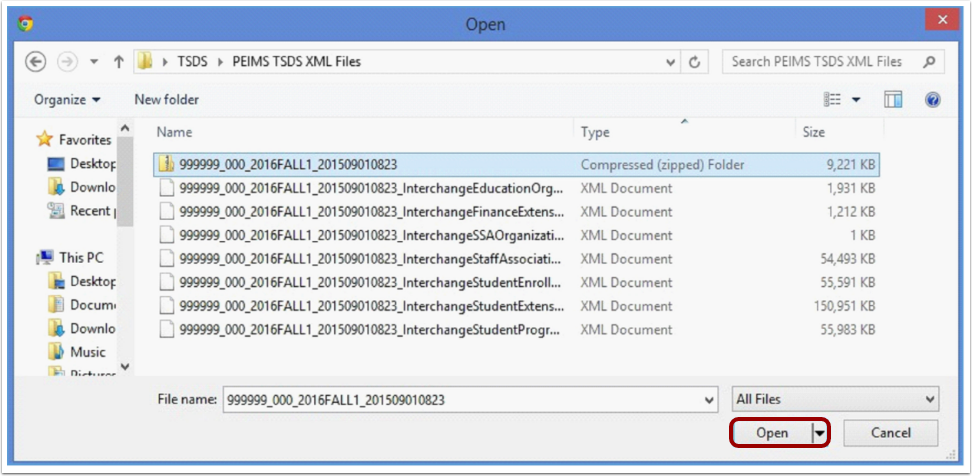Click the zipped folder icon in file list
Image resolution: width=972 pixels, height=476 pixels.
pyautogui.click(x=166, y=164)
